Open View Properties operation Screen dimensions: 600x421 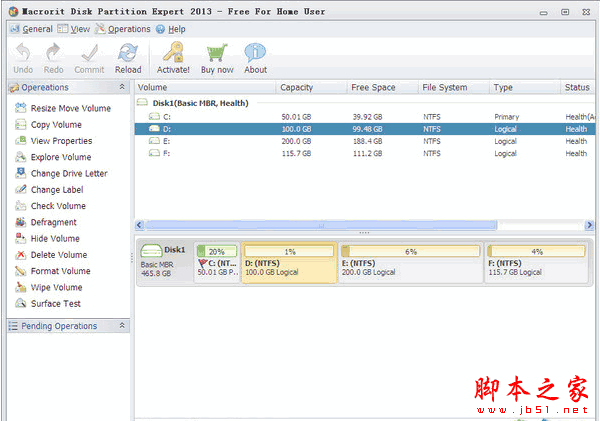click(54, 141)
